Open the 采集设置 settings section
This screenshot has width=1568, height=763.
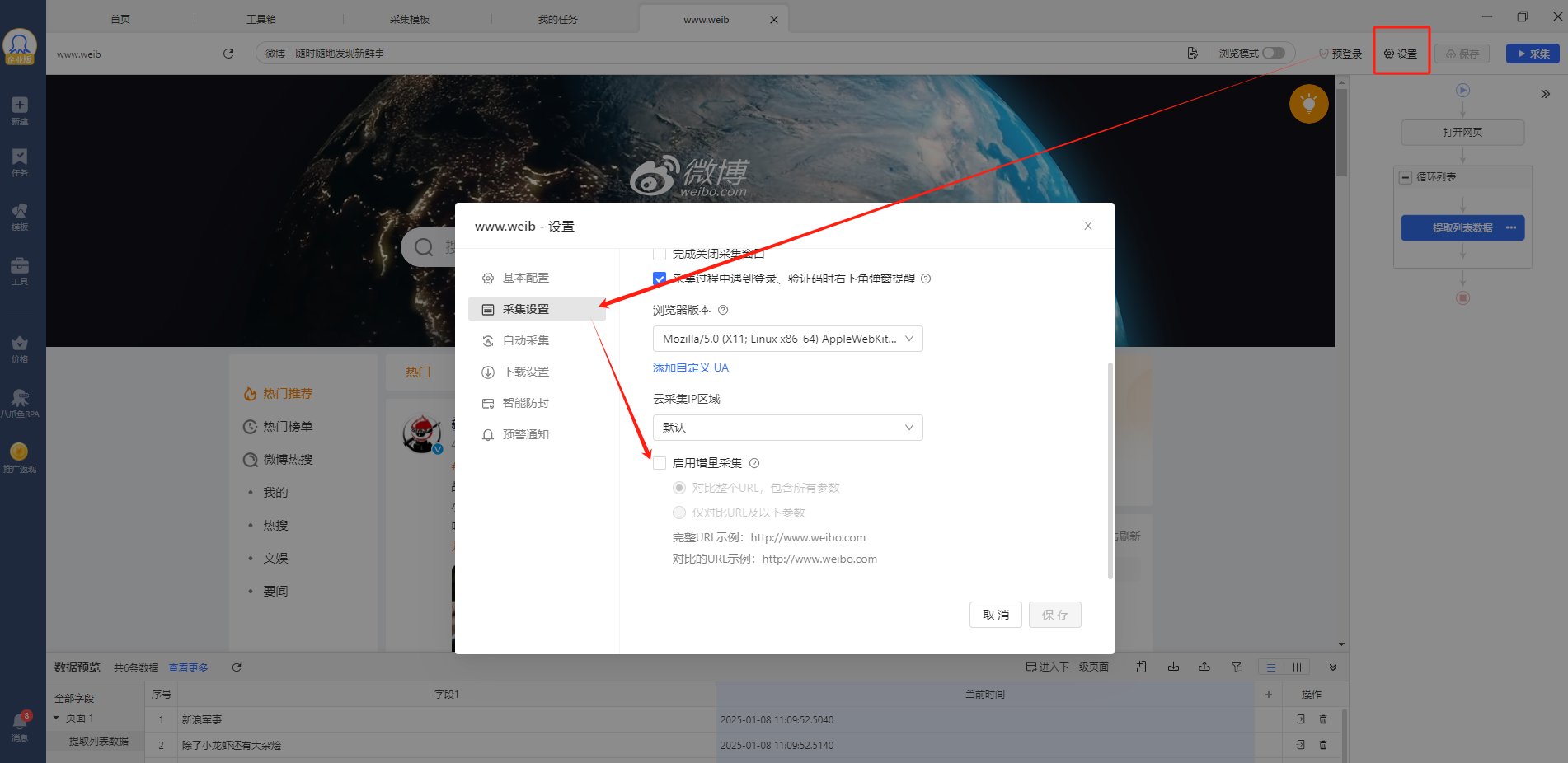(537, 309)
